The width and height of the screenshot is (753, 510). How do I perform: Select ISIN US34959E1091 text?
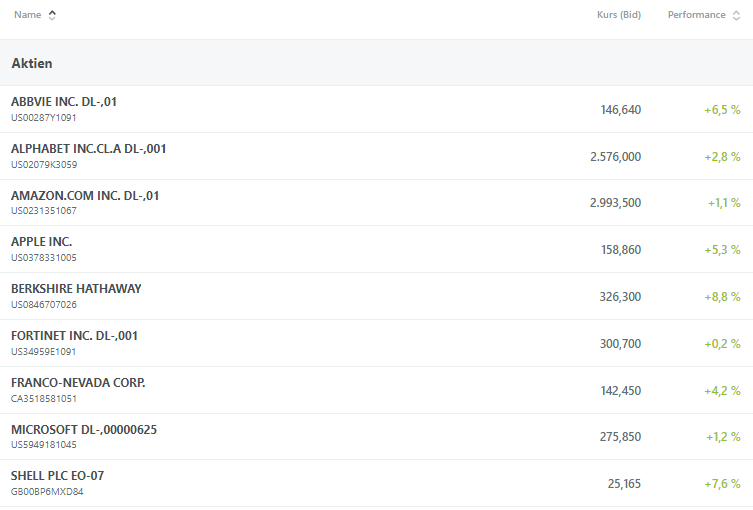click(44, 352)
